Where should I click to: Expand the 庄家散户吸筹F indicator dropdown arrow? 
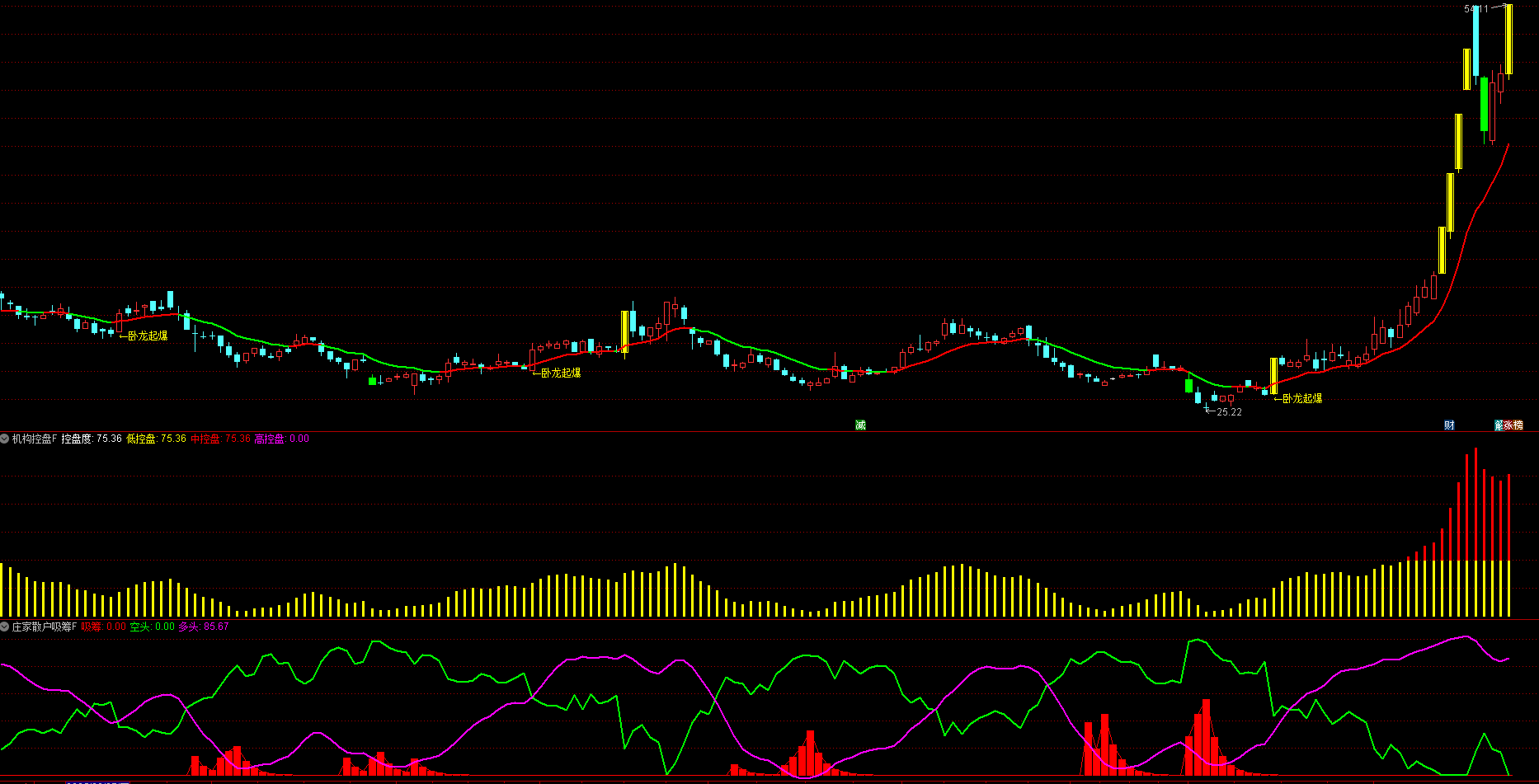[x=5, y=627]
